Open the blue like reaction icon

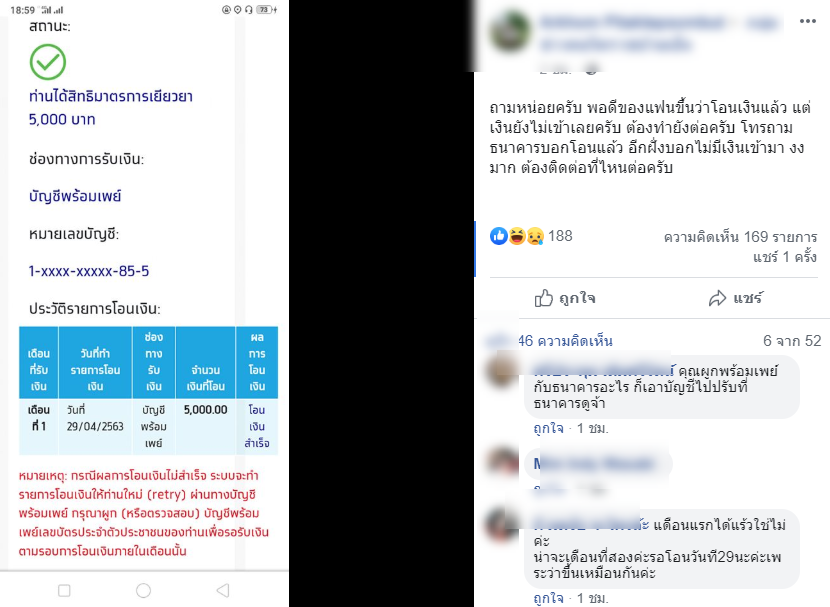499,236
